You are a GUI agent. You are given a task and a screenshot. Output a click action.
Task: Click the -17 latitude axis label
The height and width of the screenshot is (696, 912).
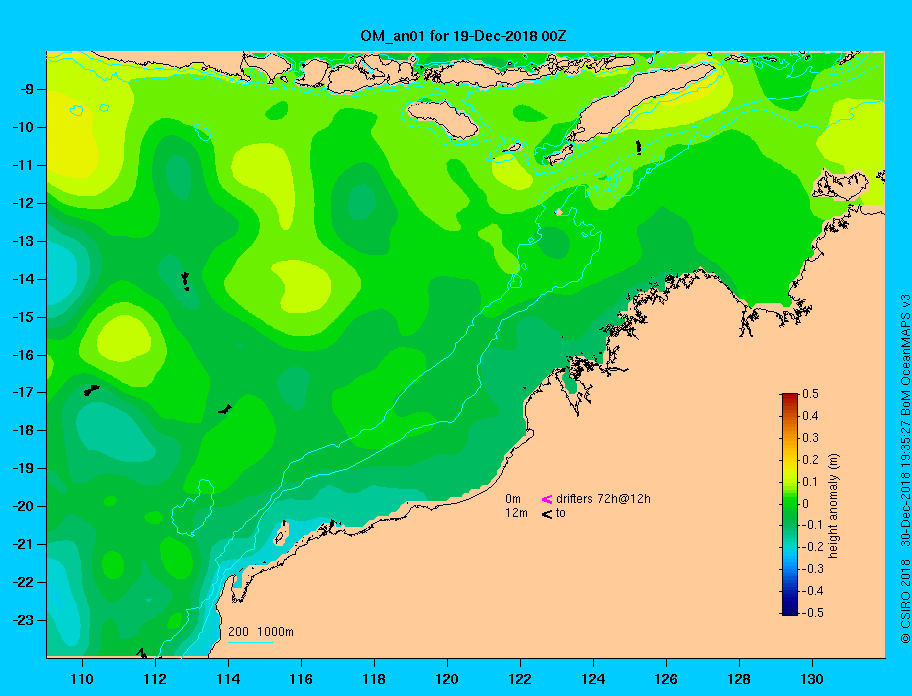pos(23,393)
